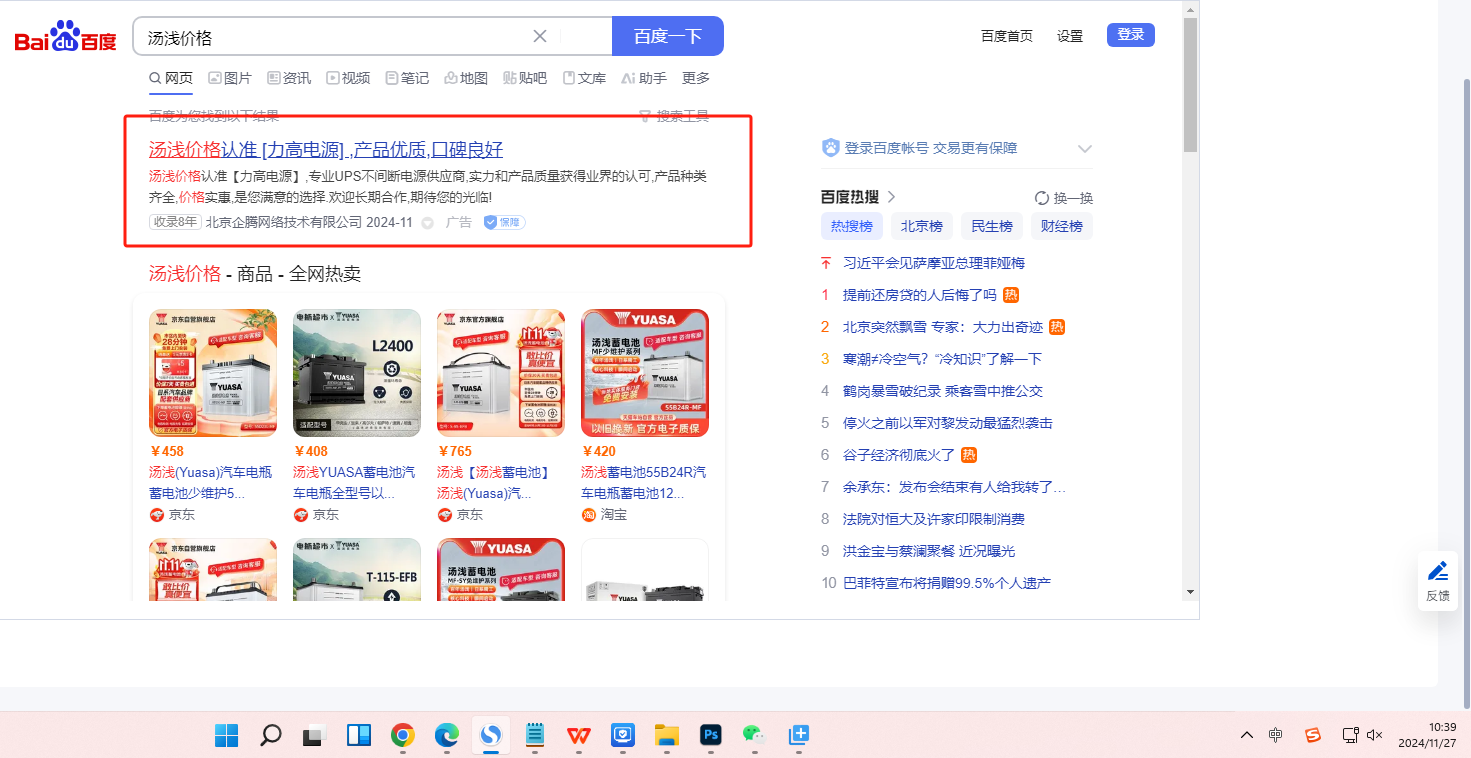Click the 京东 icon under the ¥765 product
The width and height of the screenshot is (1471, 758).
tap(444, 515)
